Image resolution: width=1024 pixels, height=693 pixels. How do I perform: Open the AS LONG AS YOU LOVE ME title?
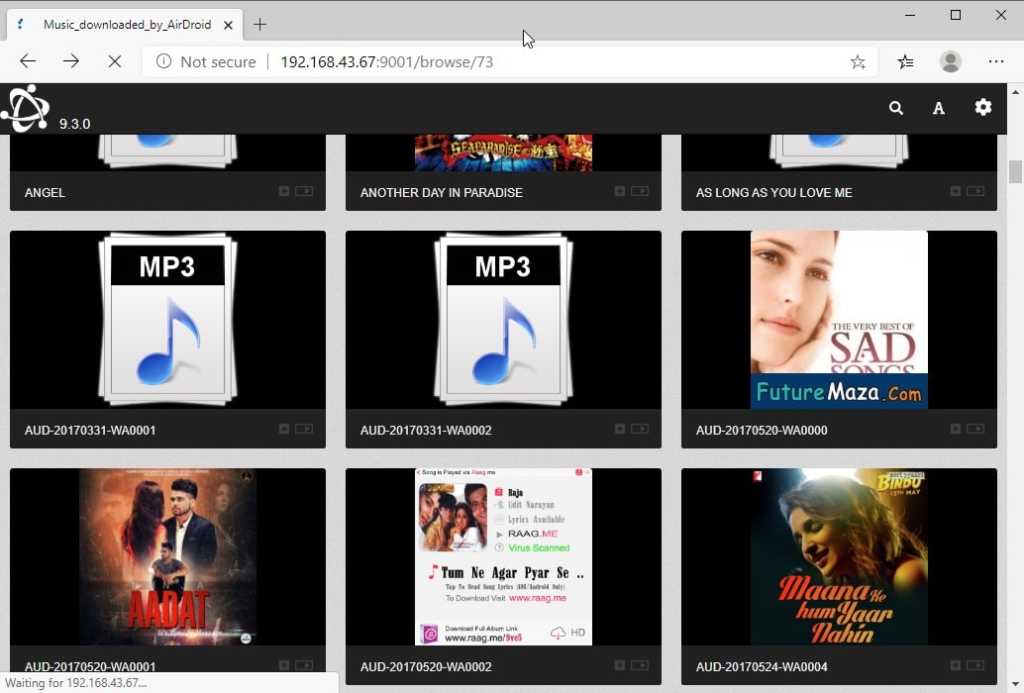pos(774,193)
